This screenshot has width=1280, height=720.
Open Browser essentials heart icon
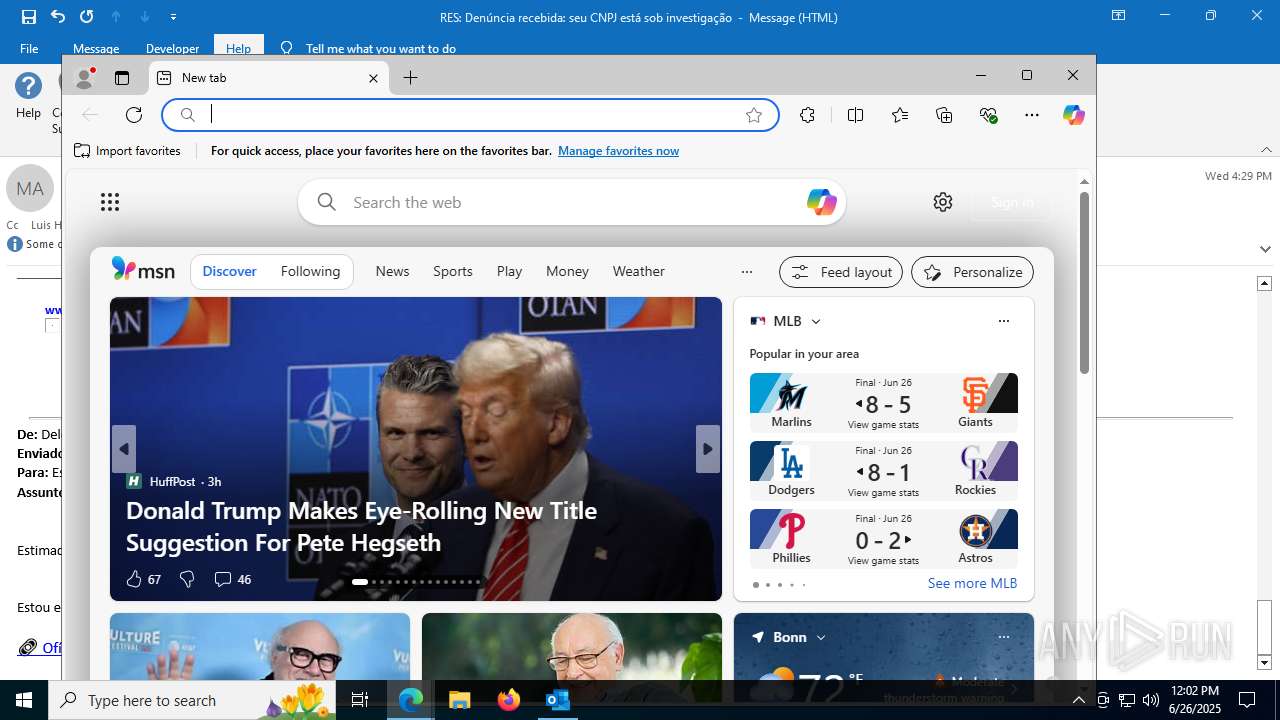pyautogui.click(x=989, y=115)
